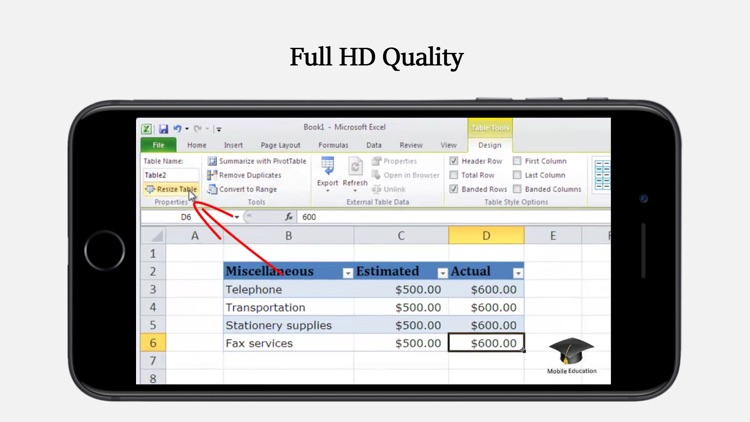Switch to the Home tab
This screenshot has height=422, width=750.
tap(197, 145)
